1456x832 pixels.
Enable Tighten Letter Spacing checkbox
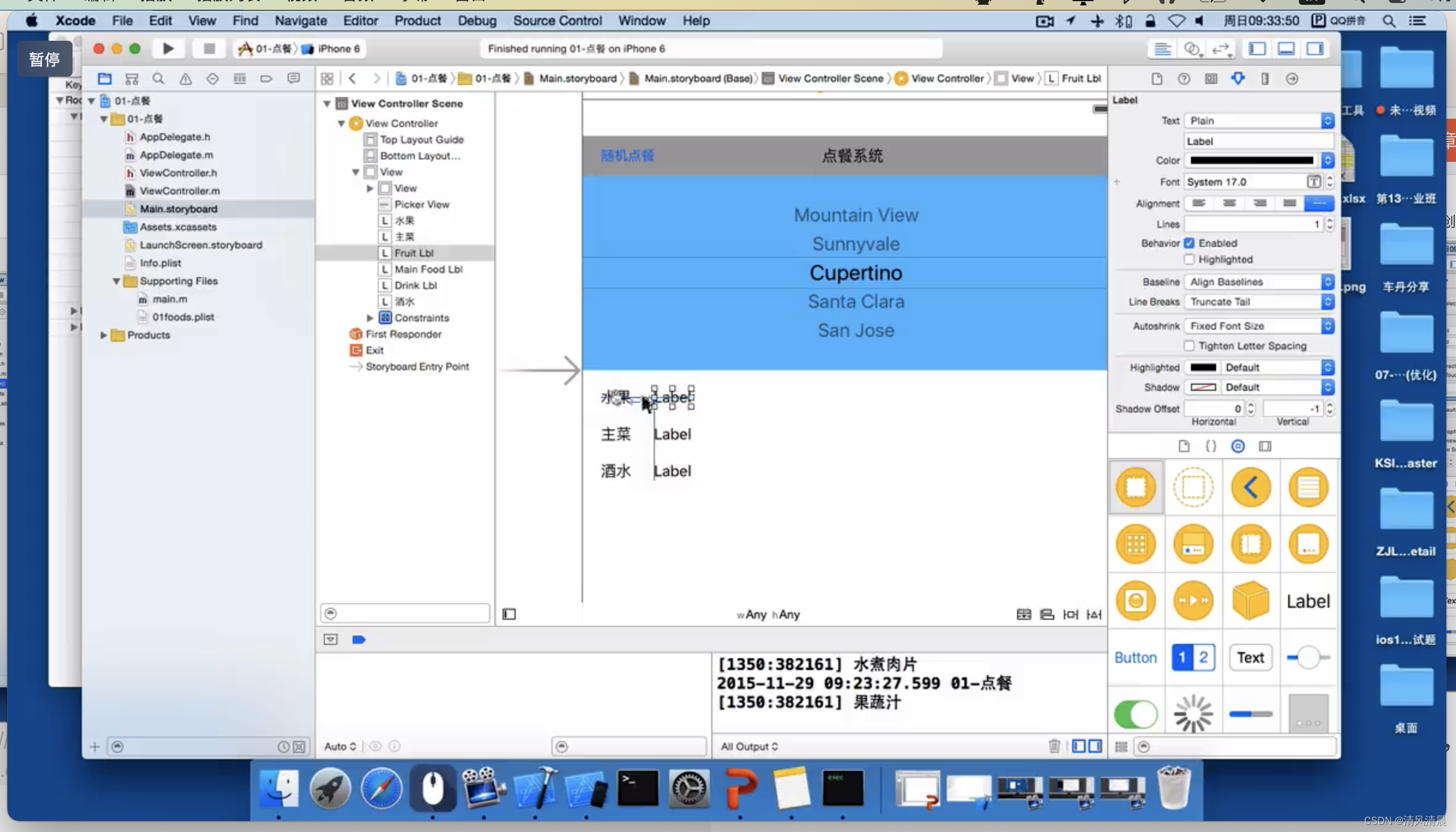click(1189, 345)
